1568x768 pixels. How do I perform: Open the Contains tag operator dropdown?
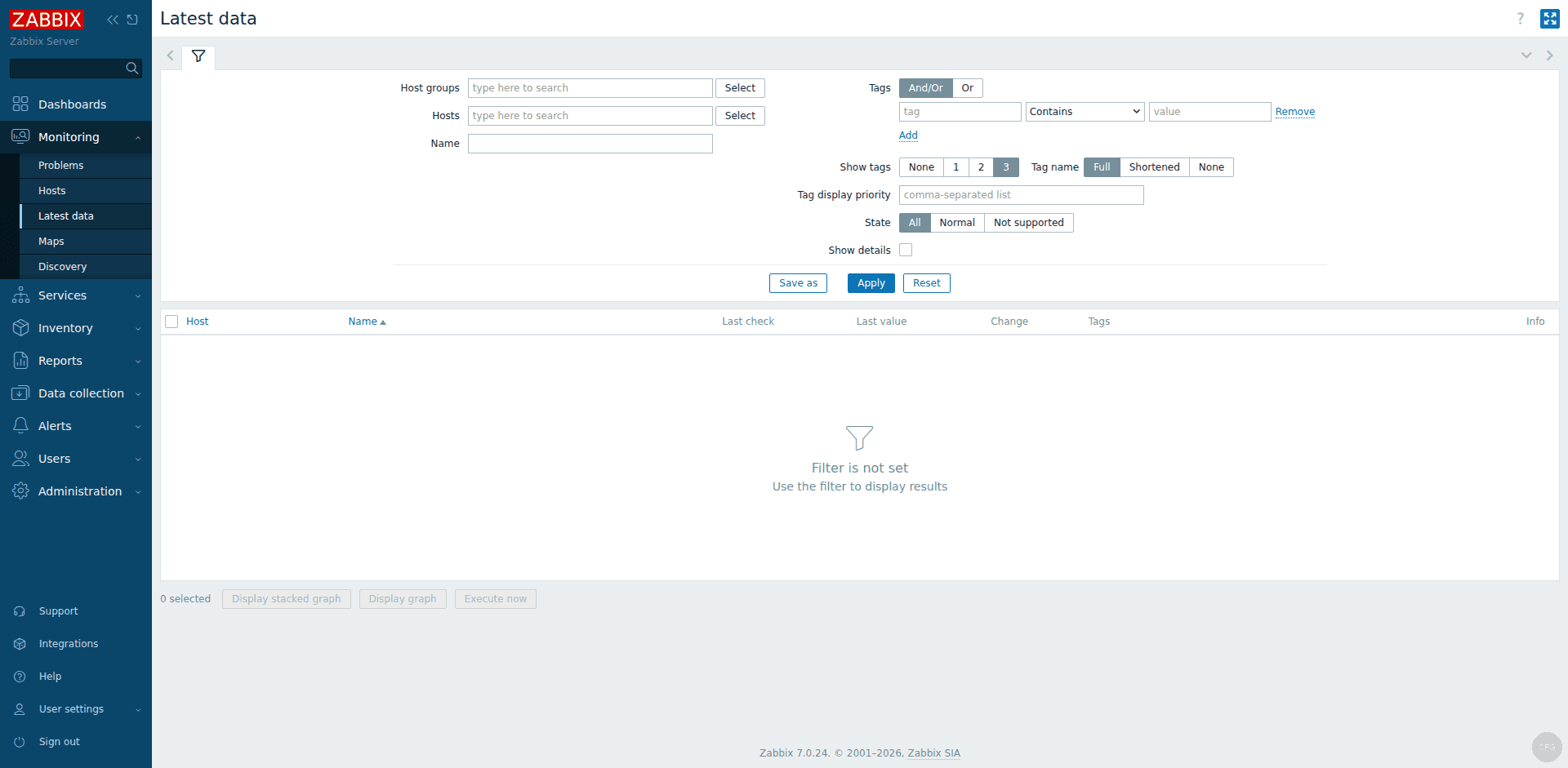pyautogui.click(x=1085, y=111)
